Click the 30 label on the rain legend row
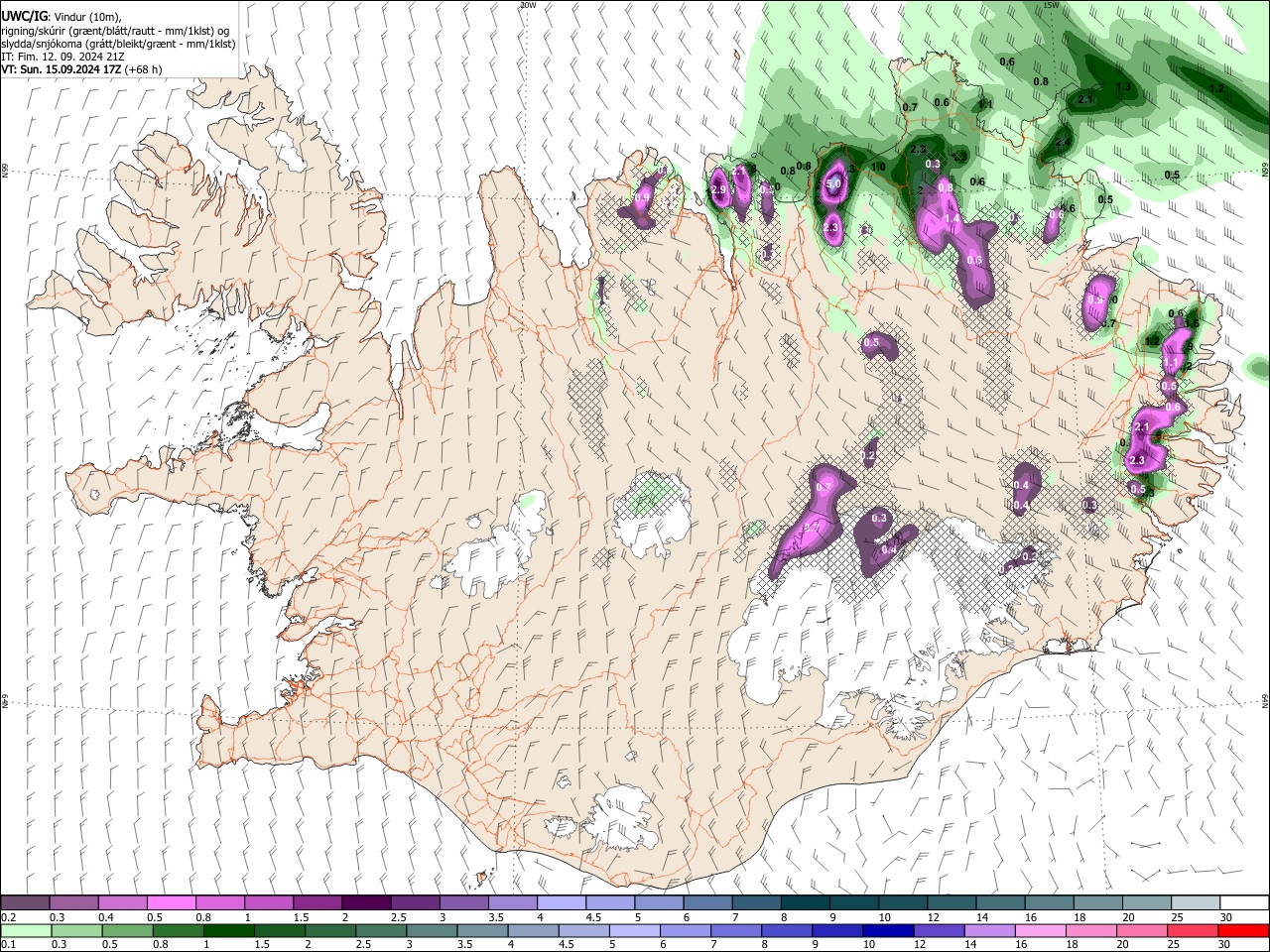Image resolution: width=1270 pixels, height=952 pixels. pyautogui.click(x=1224, y=945)
